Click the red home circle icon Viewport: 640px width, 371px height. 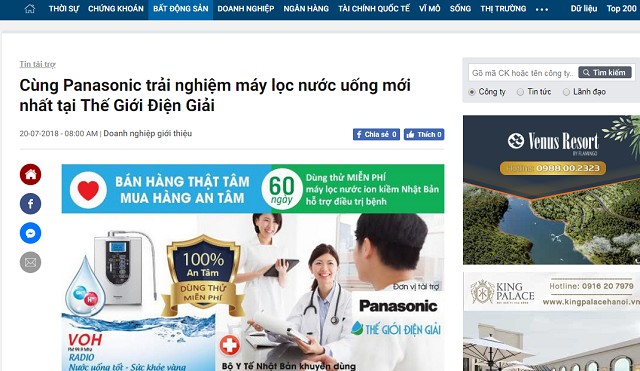point(31,174)
